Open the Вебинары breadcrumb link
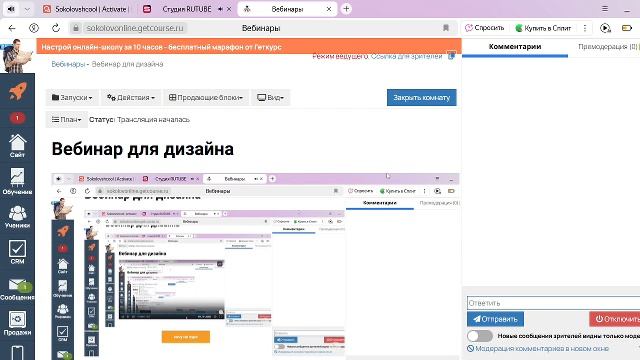This screenshot has width=640, height=360. (x=68, y=64)
